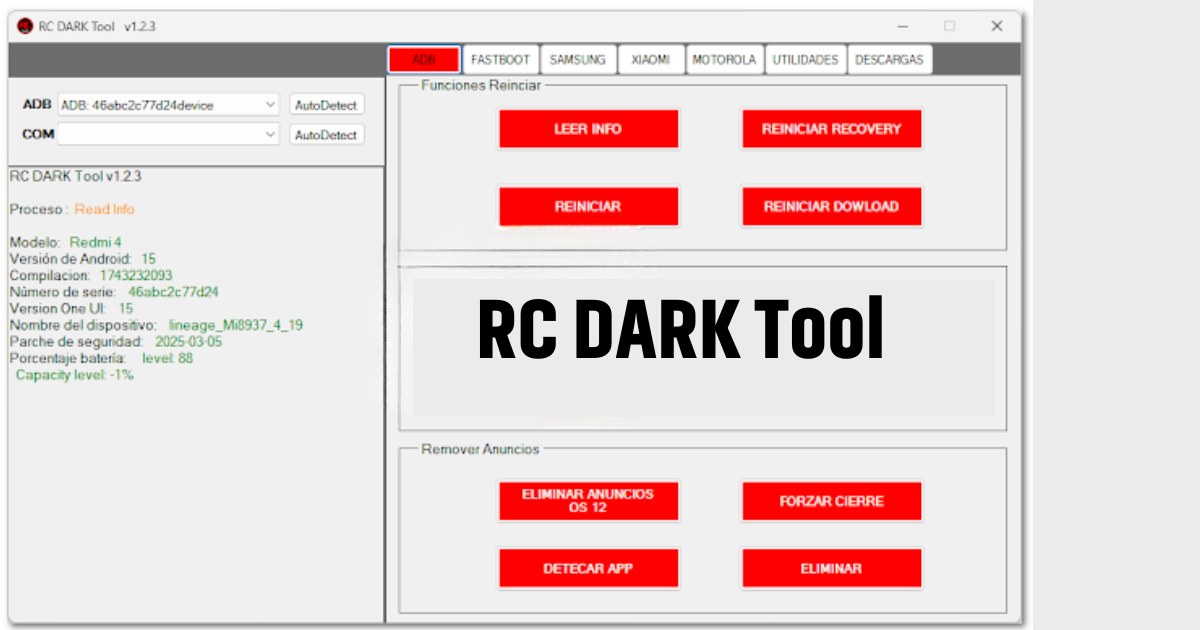Screen dimensions: 1200x630
Task: Maximize the RC DARK Tool window
Action: pos(950,26)
